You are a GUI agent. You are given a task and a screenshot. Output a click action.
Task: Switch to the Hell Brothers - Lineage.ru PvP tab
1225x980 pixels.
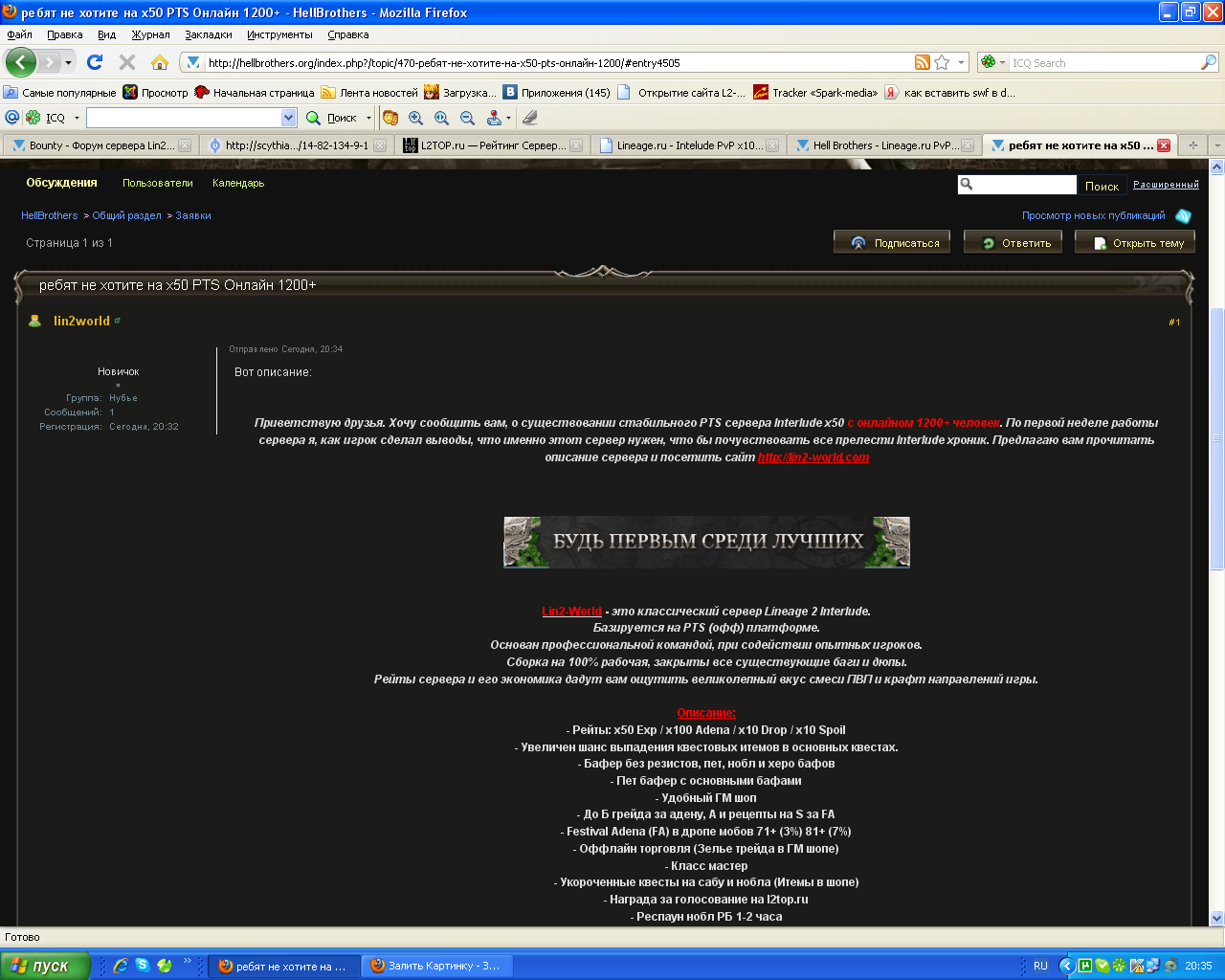(x=885, y=145)
